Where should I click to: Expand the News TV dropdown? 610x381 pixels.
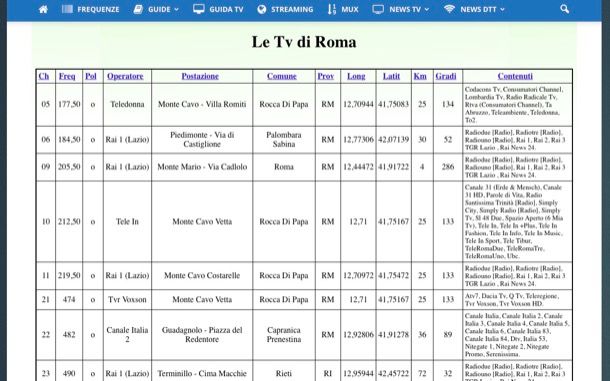tap(401, 9)
